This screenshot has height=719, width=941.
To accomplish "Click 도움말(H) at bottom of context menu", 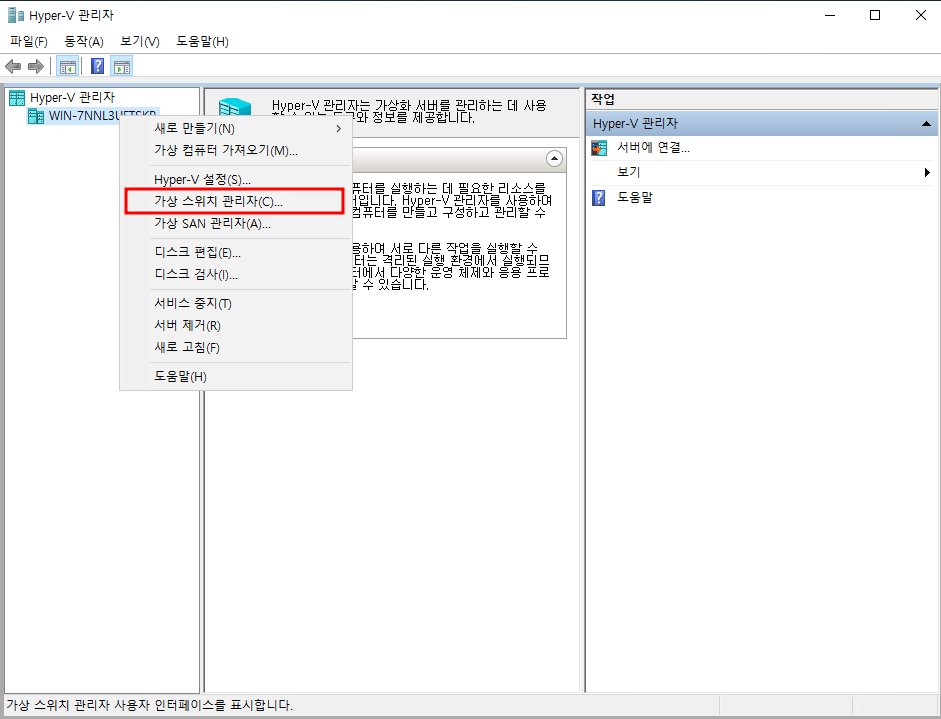I will [x=236, y=376].
